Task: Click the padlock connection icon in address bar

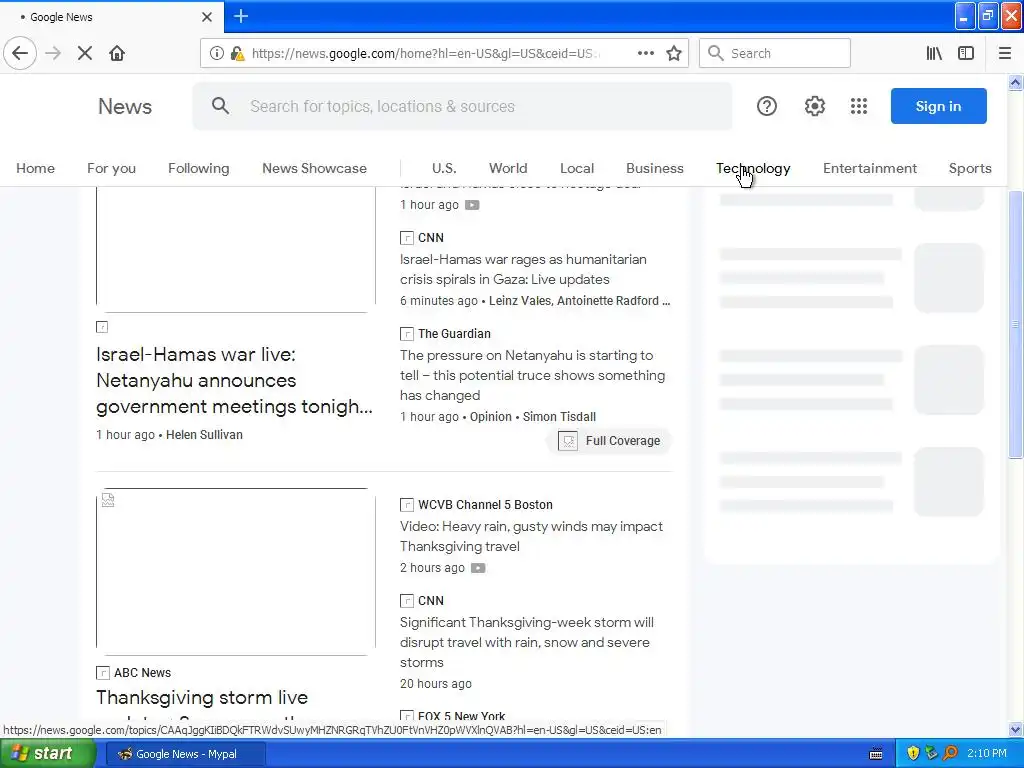Action: pyautogui.click(x=237, y=53)
